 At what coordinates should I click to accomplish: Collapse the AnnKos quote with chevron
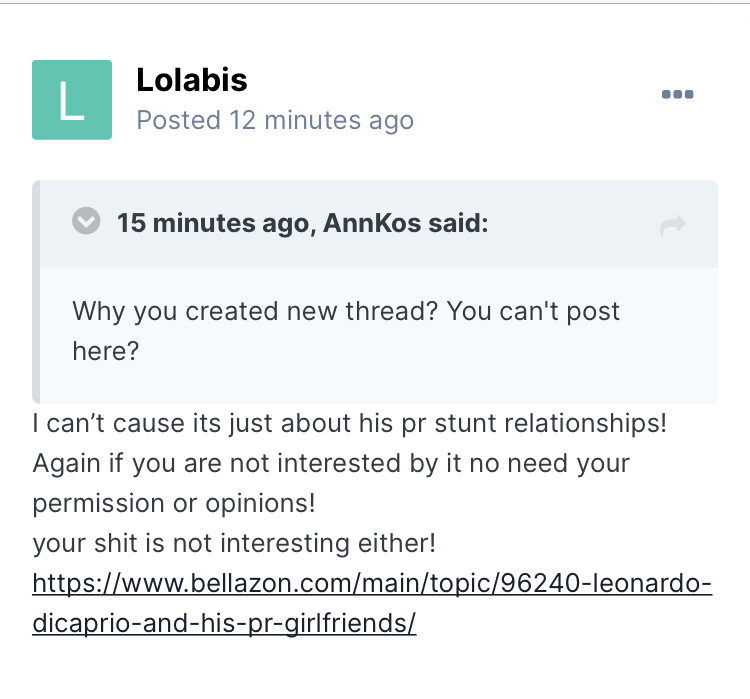click(x=87, y=222)
